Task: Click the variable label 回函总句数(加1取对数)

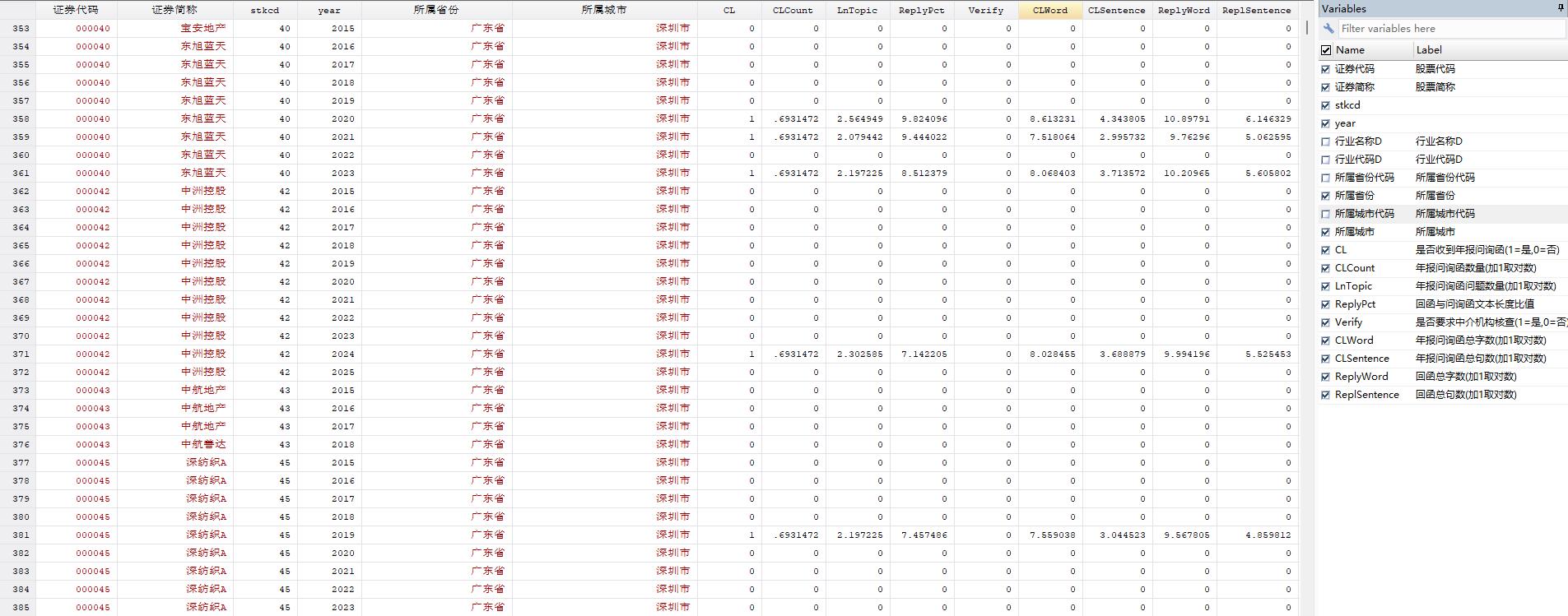Action: (1466, 395)
